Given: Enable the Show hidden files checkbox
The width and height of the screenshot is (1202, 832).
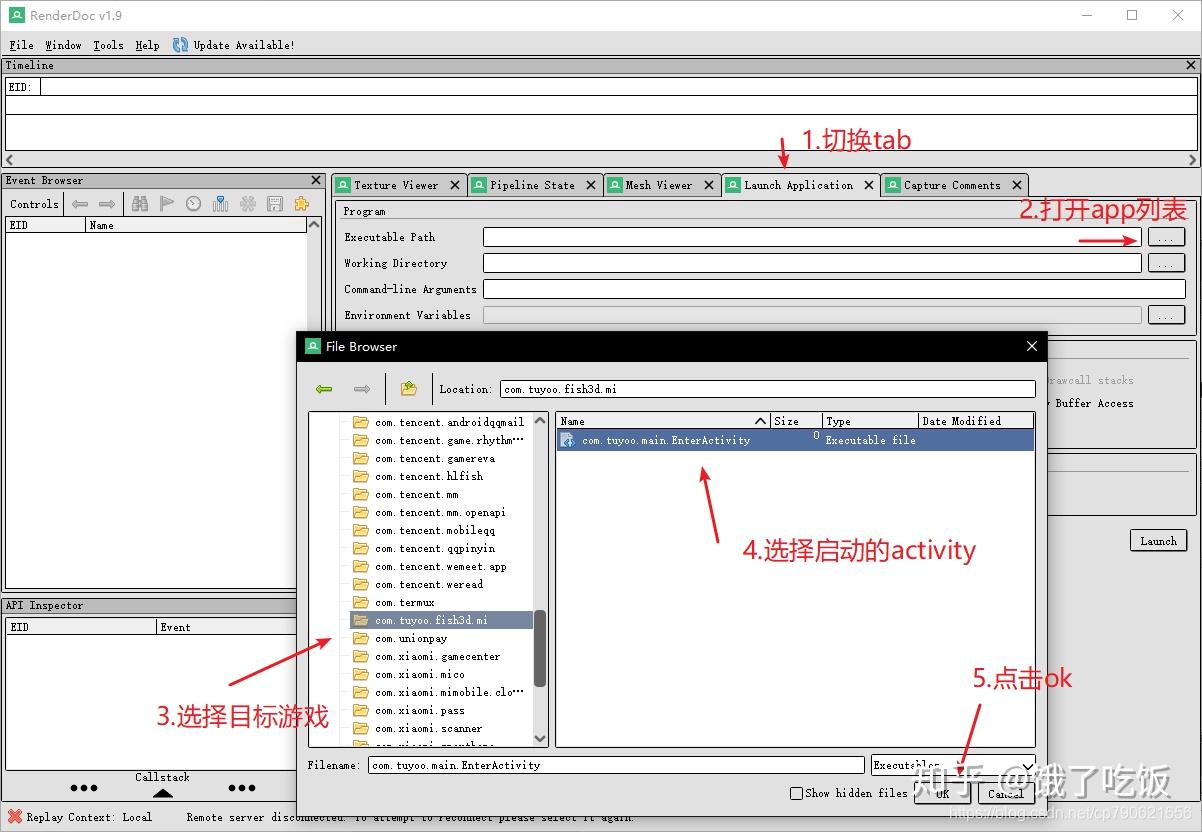Looking at the screenshot, I should 796,792.
